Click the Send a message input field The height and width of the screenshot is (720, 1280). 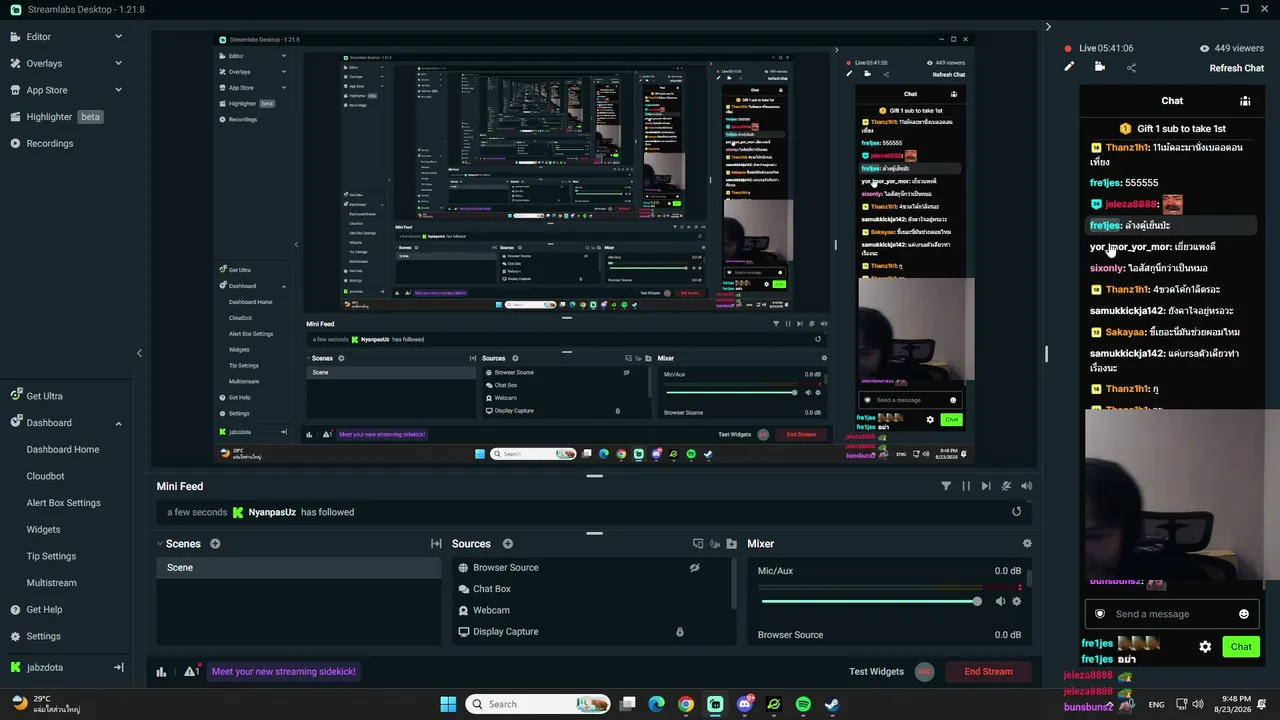pyautogui.click(x=1170, y=614)
